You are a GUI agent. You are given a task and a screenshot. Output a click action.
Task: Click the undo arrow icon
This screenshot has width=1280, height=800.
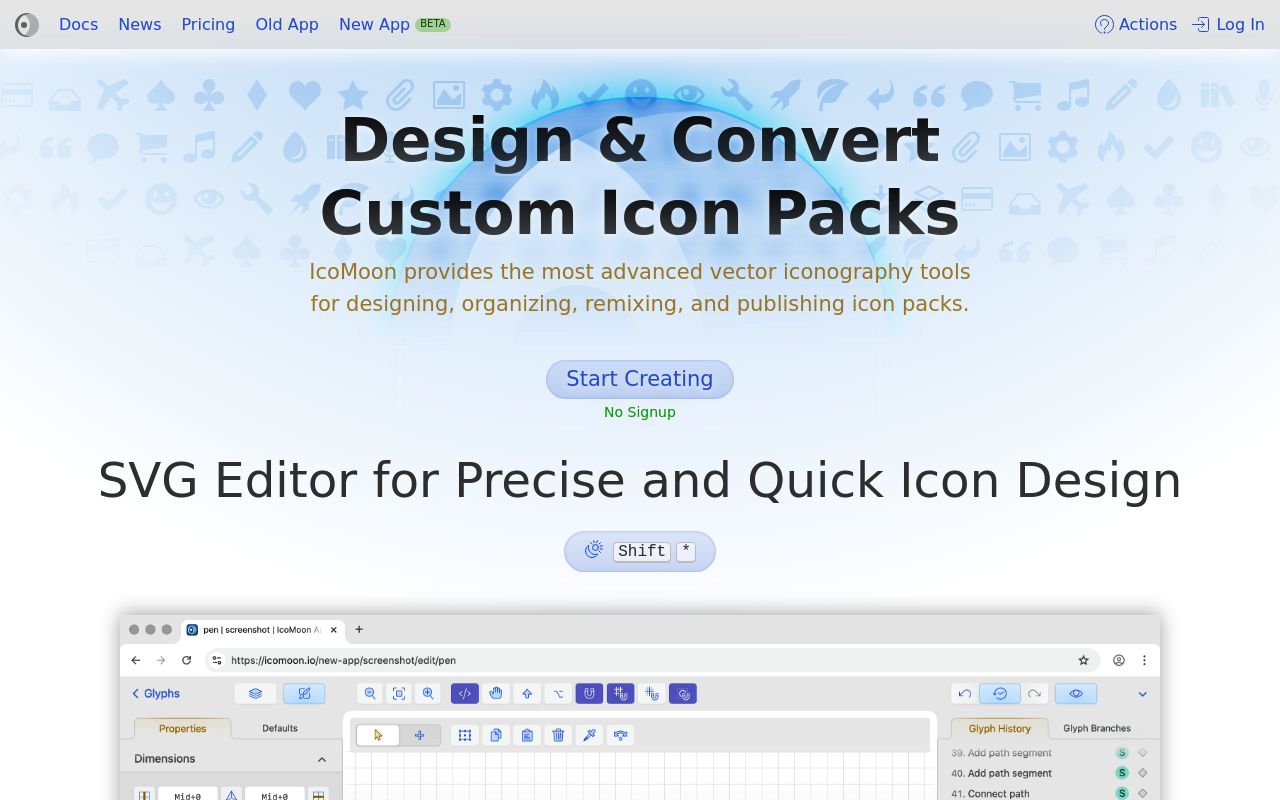[x=964, y=693]
